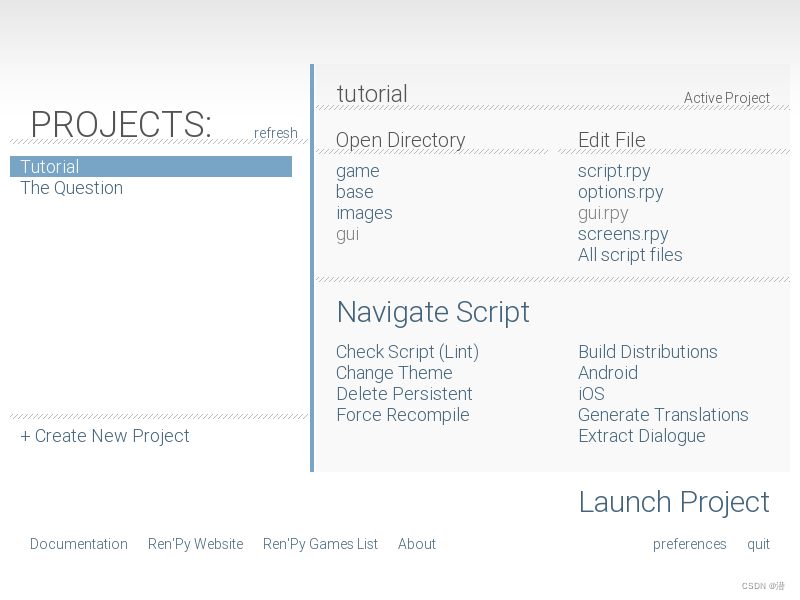Open the Android build option
The image size is (800, 600).
tap(608, 372)
